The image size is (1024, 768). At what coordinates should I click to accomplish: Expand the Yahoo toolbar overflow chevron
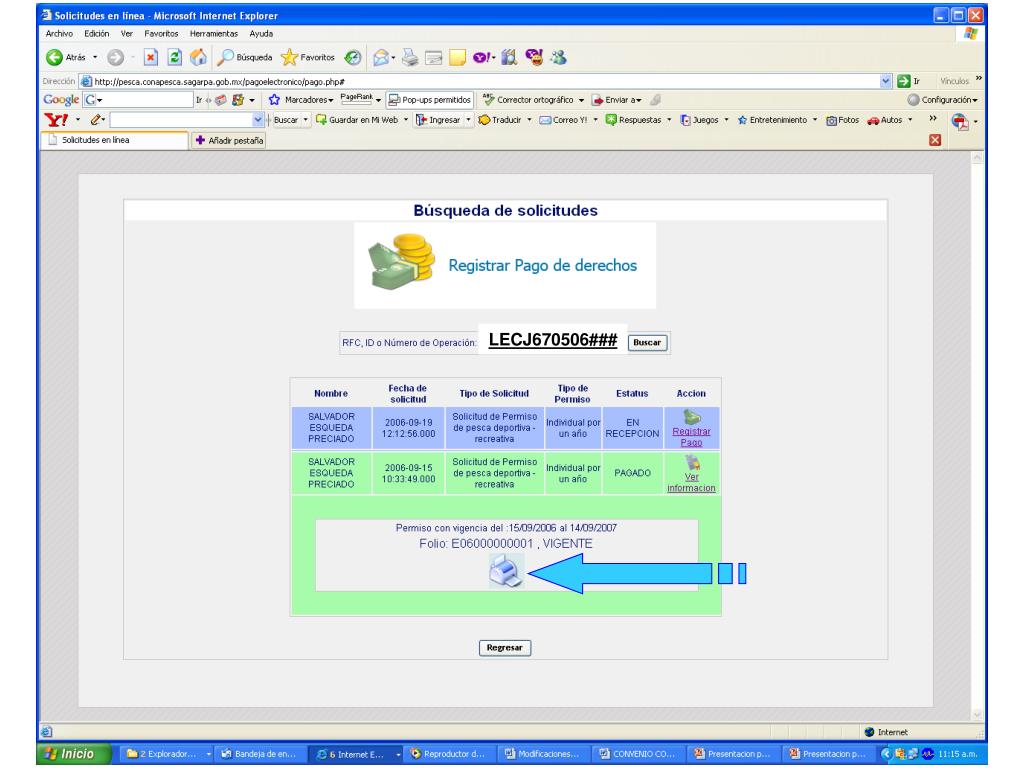click(x=933, y=118)
